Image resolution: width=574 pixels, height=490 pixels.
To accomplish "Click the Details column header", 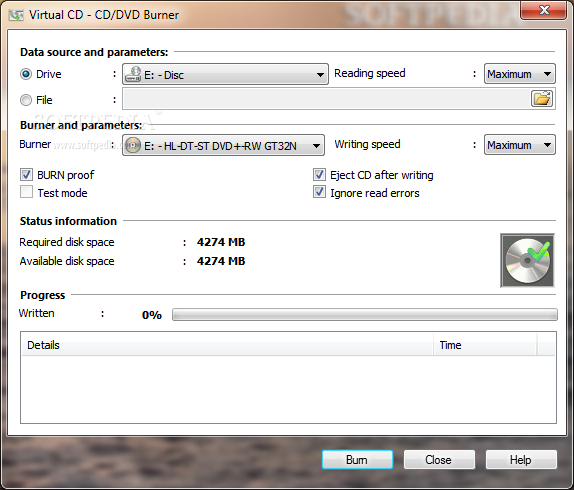I will point(227,345).
